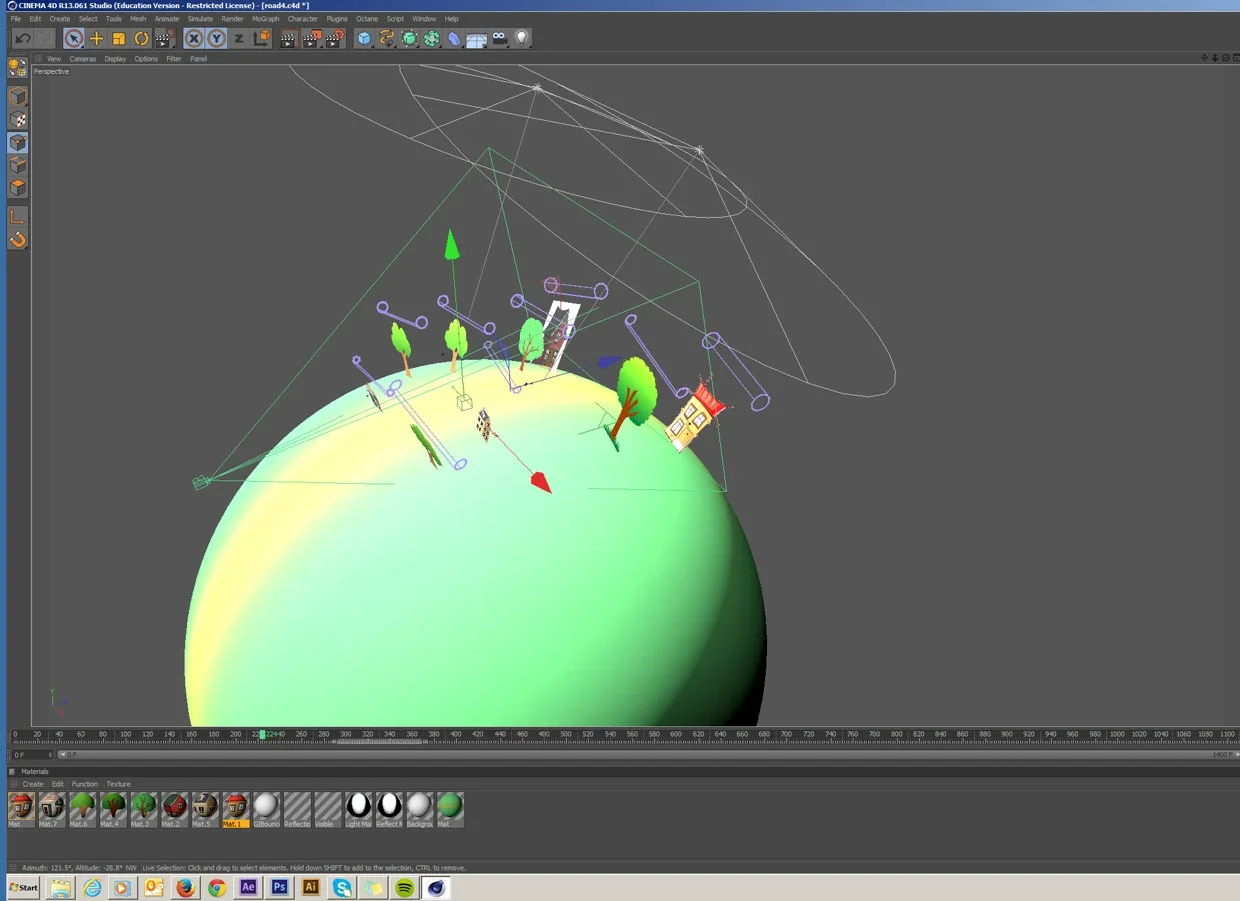This screenshot has height=901, width=1240.
Task: Select the green Mat sphere material
Action: coord(450,809)
